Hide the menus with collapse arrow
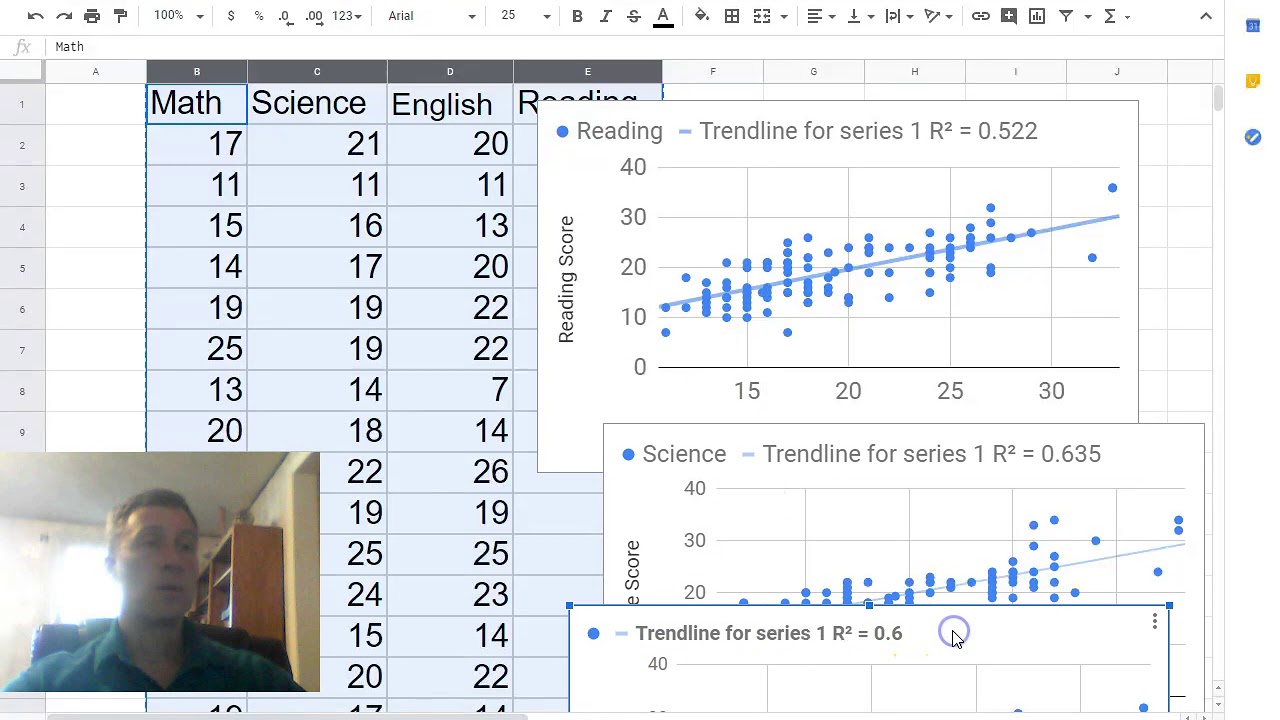The width and height of the screenshot is (1280, 720). tap(1206, 16)
